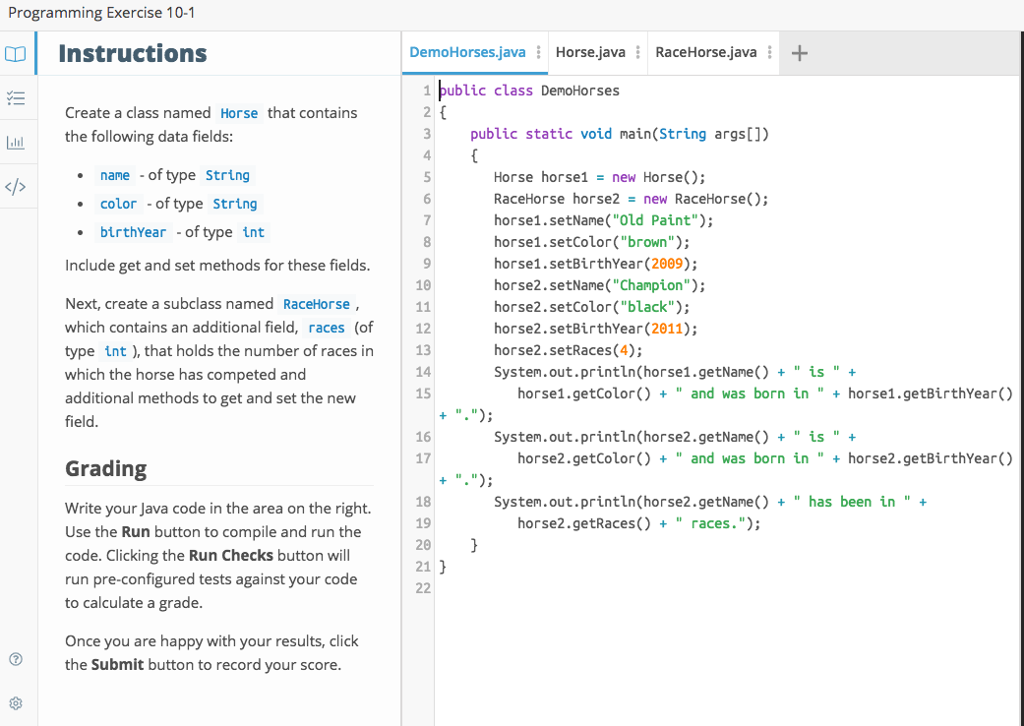Select the checklist icon in the sidebar
Screen dimensions: 1024x726
click(15, 98)
